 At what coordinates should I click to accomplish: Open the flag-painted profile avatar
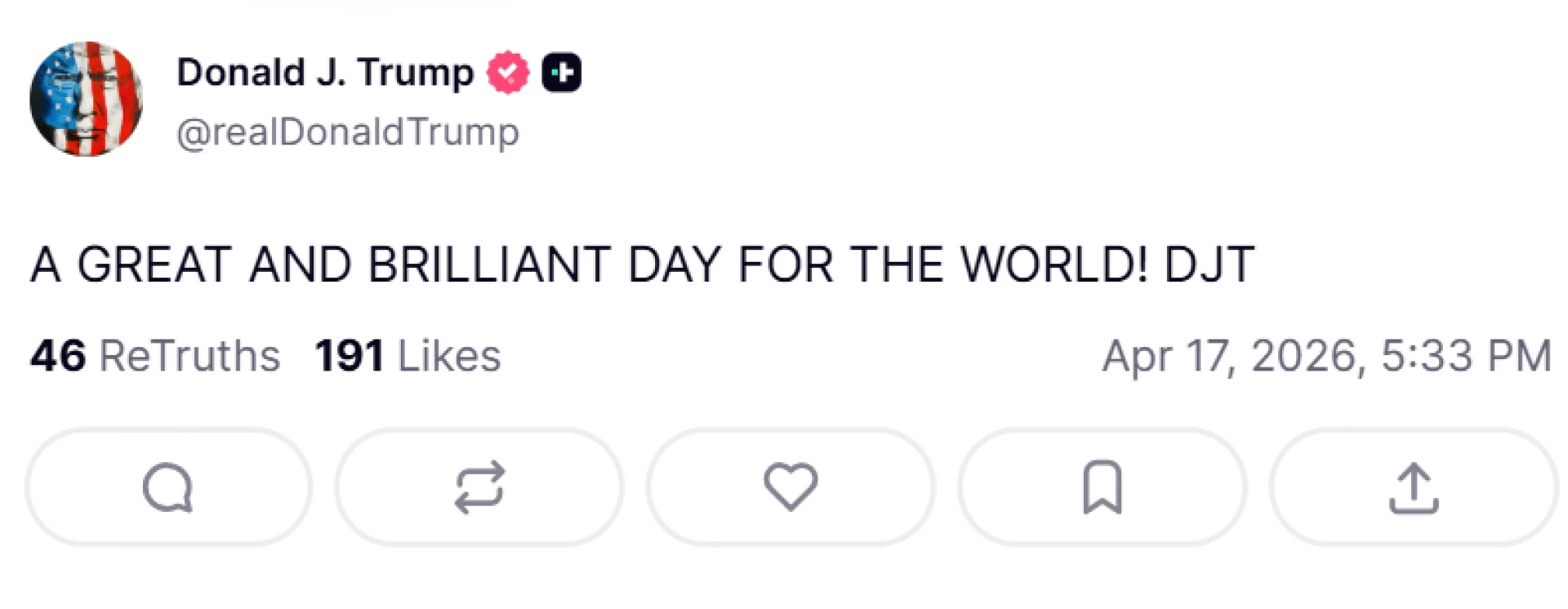pyautogui.click(x=86, y=99)
